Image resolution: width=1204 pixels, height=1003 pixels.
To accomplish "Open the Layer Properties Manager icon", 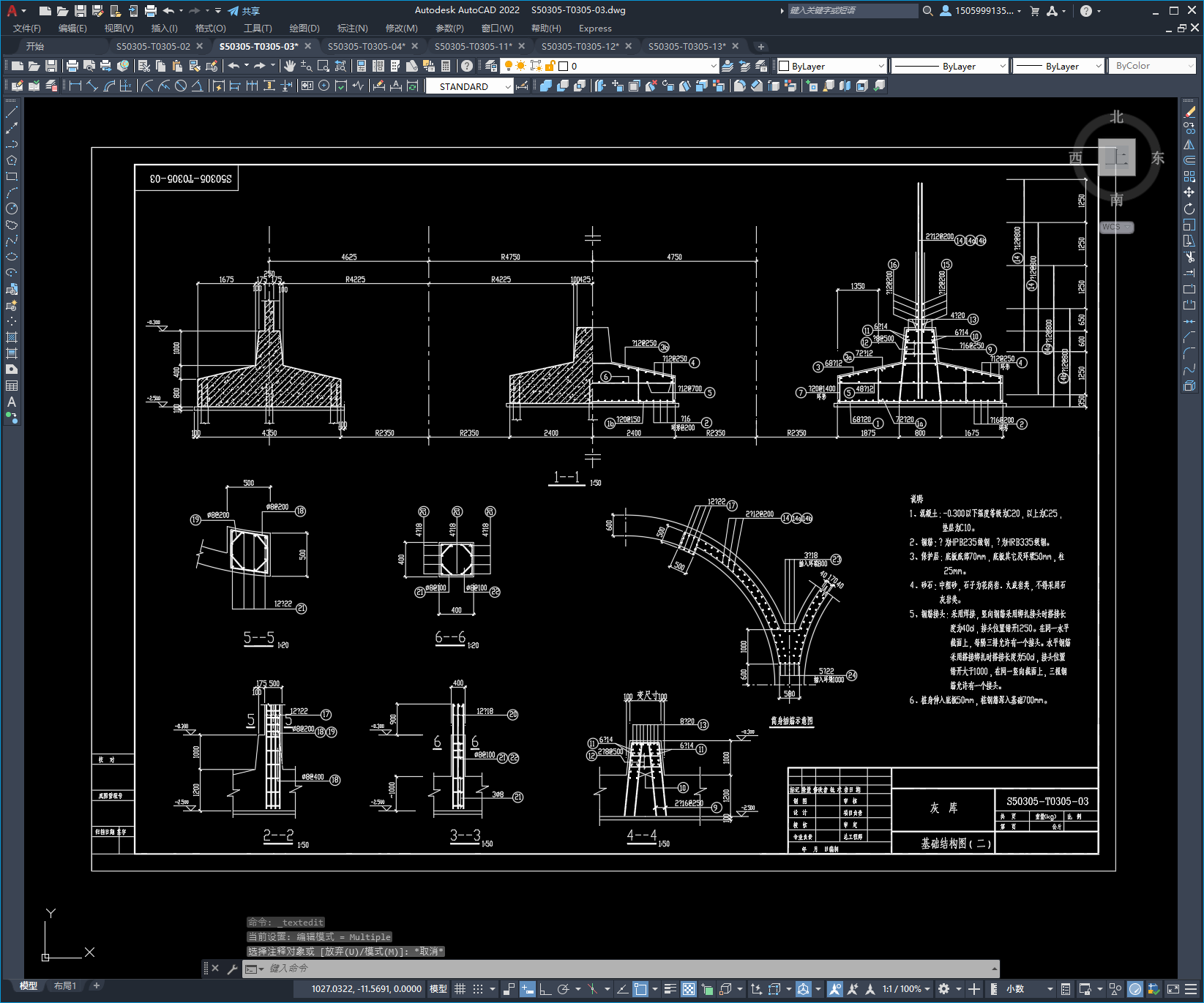I will (x=491, y=66).
